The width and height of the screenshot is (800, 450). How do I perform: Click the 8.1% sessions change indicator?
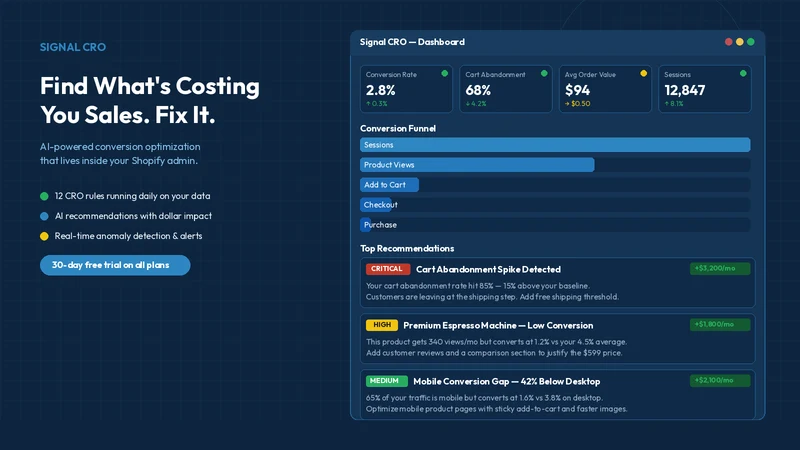point(674,104)
